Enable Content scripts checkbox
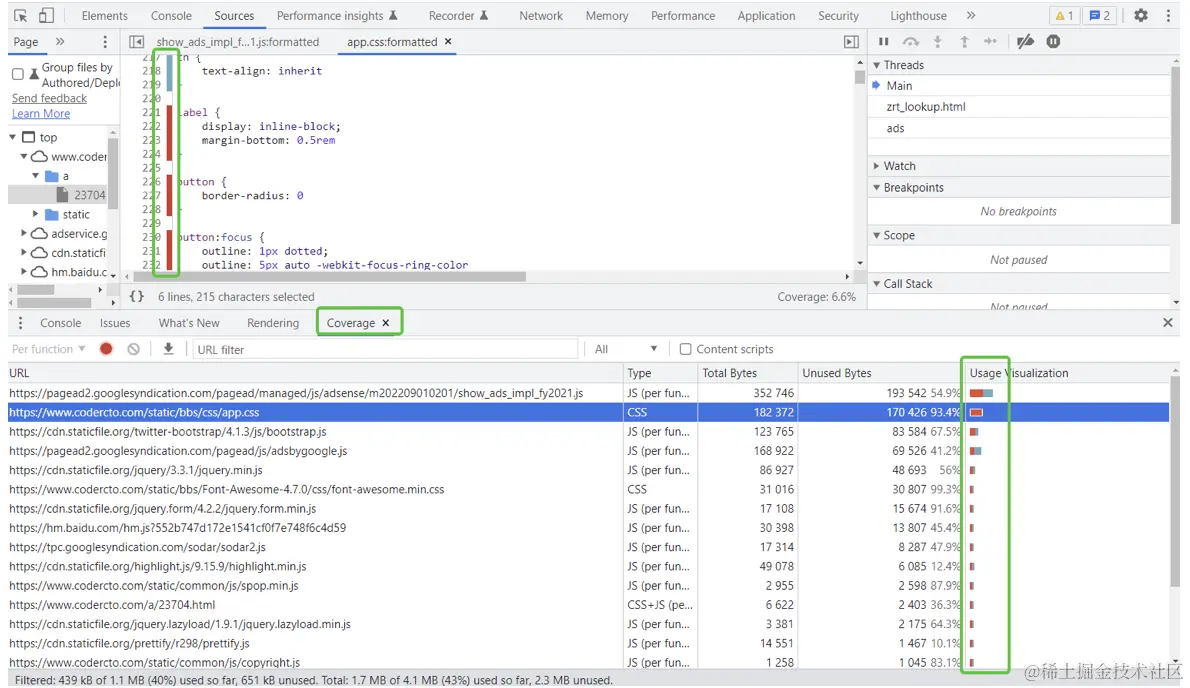 pos(685,349)
